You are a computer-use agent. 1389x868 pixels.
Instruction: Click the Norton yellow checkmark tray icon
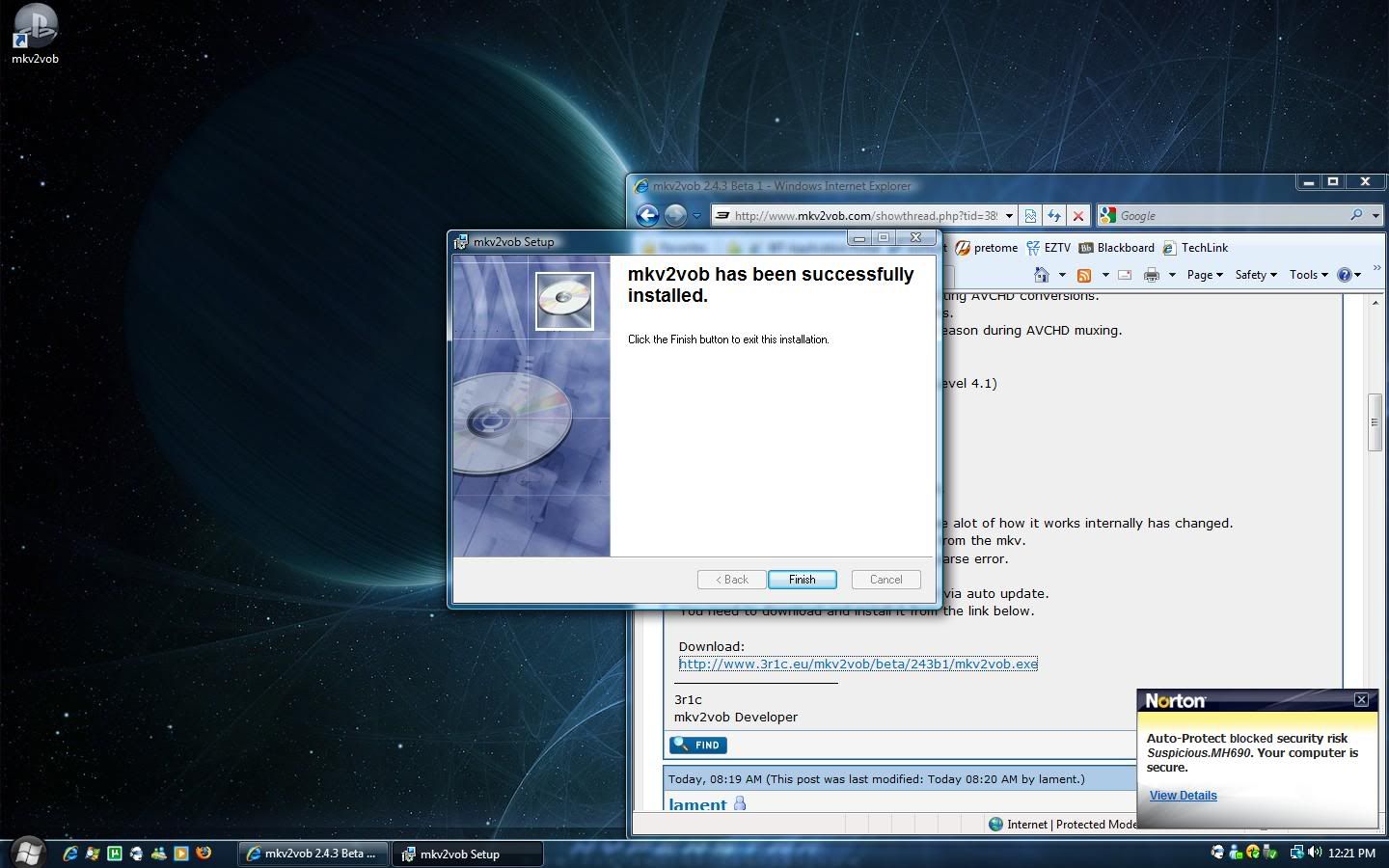1253,853
